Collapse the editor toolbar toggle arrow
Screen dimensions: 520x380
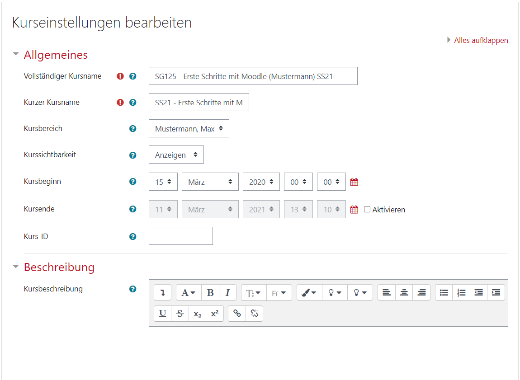point(163,293)
